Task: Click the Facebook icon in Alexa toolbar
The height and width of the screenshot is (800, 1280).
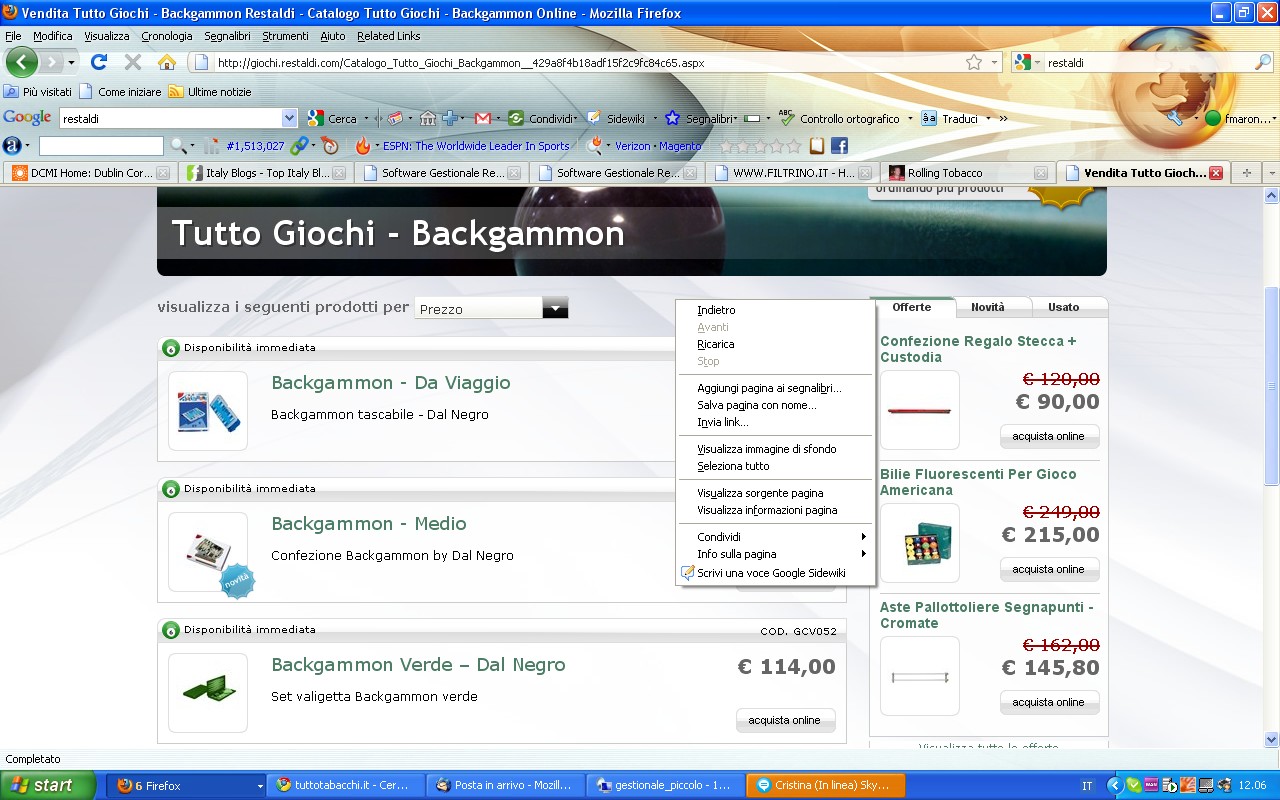Action: pyautogui.click(x=839, y=146)
